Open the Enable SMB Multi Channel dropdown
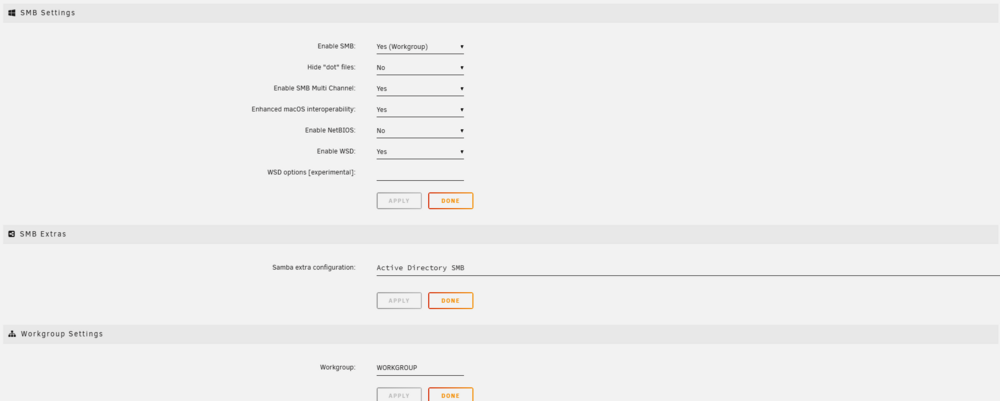 420,89
